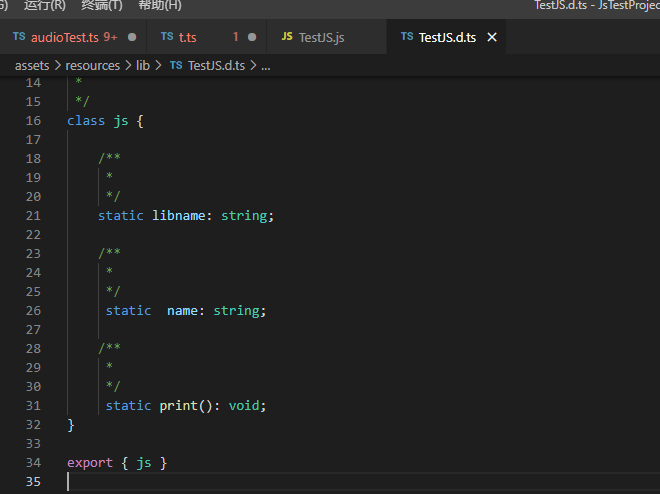Click the JS icon on TestJS.js tab
The image size is (660, 494).
287,37
